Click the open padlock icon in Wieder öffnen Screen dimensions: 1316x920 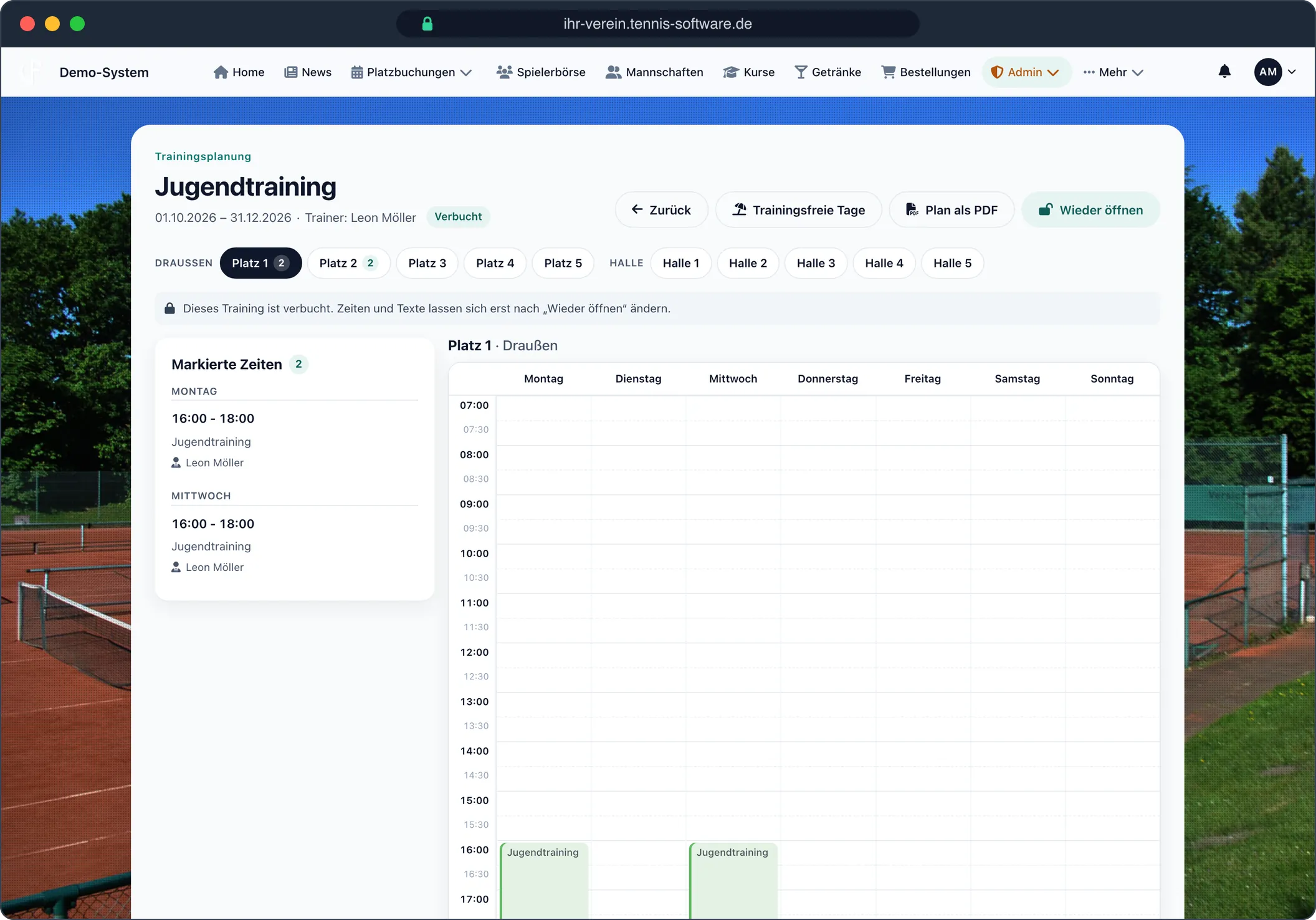1046,209
